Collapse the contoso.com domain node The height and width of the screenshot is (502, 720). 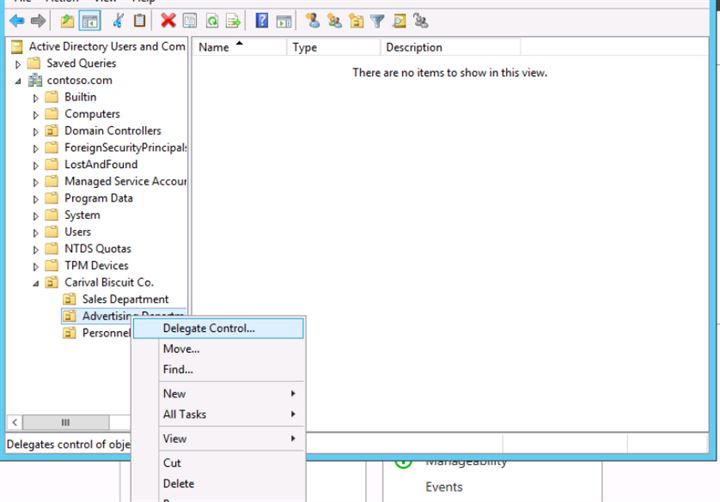(19, 81)
